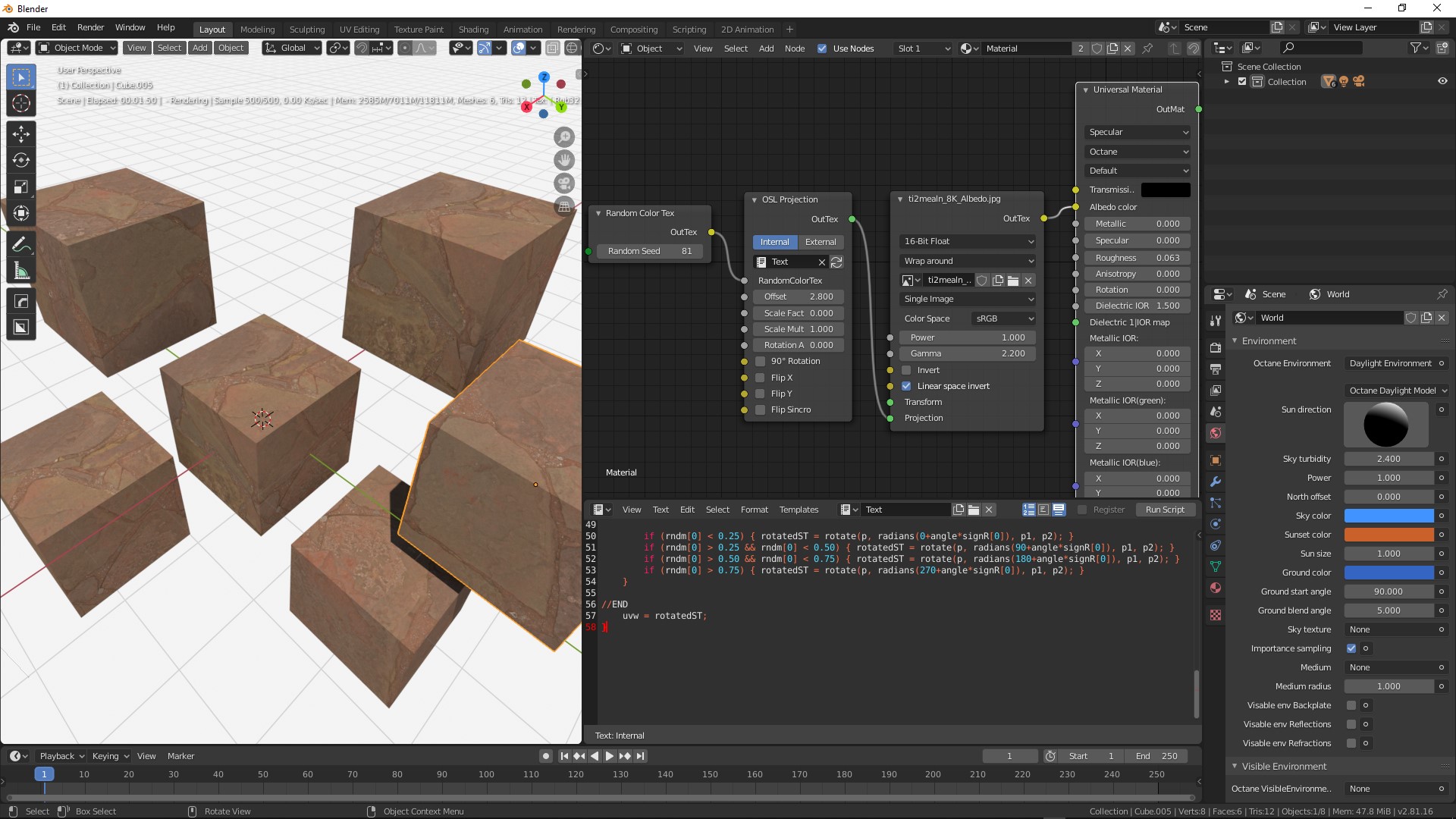Activate the Annotate pencil tool
Screen dimensions: 1456x819
tap(21, 244)
